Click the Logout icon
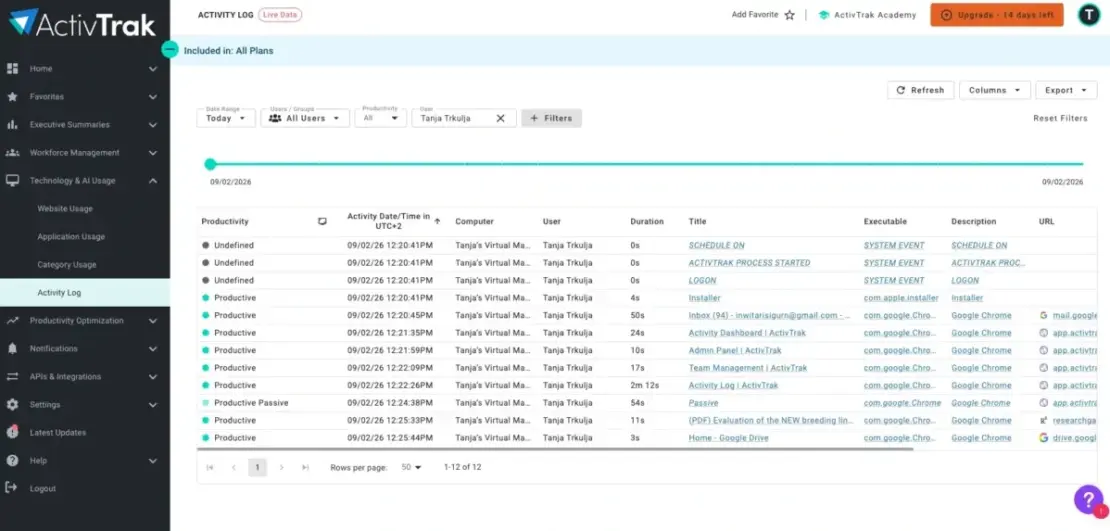The image size is (1110, 531). [x=11, y=488]
